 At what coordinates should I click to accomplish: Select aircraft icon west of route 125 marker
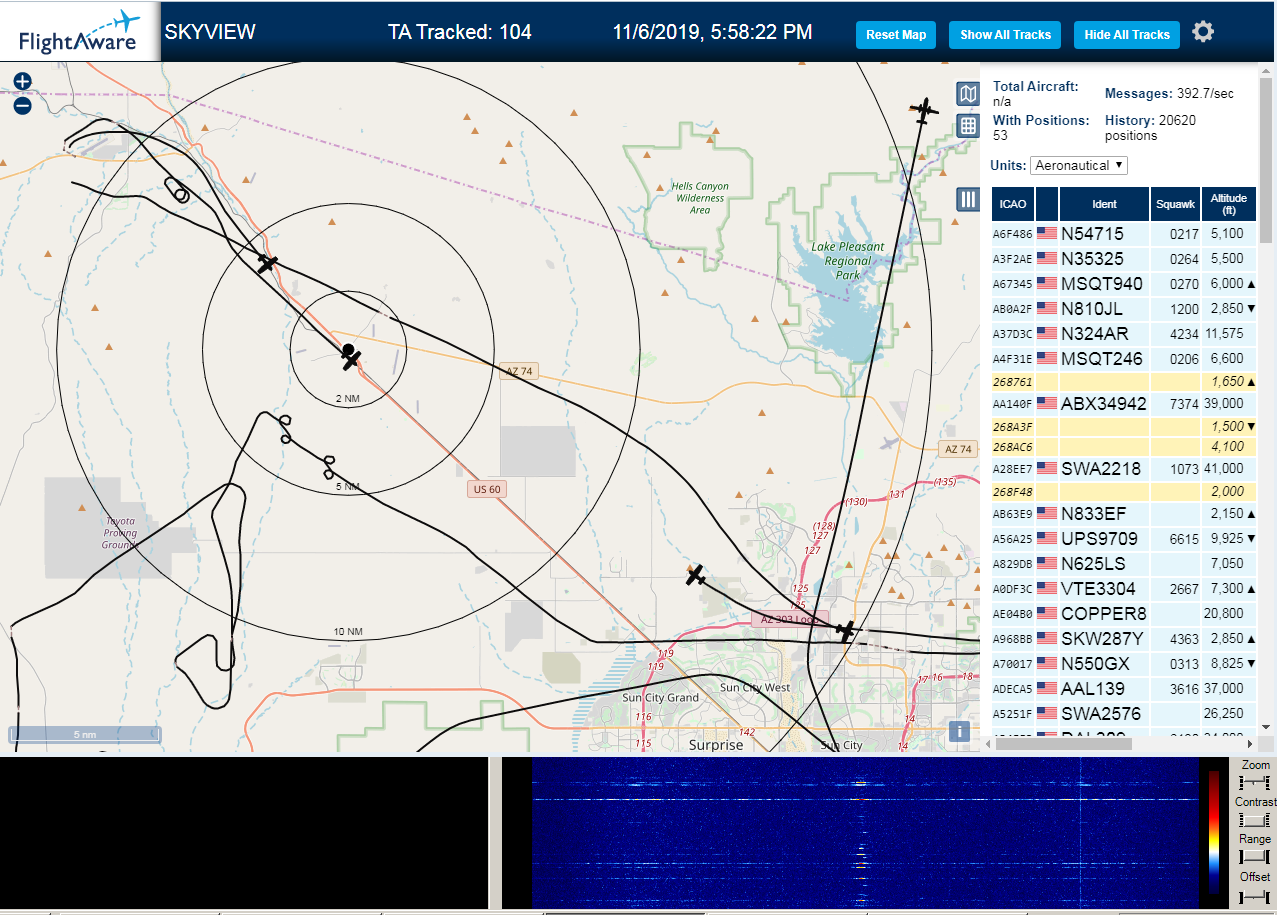pos(696,575)
